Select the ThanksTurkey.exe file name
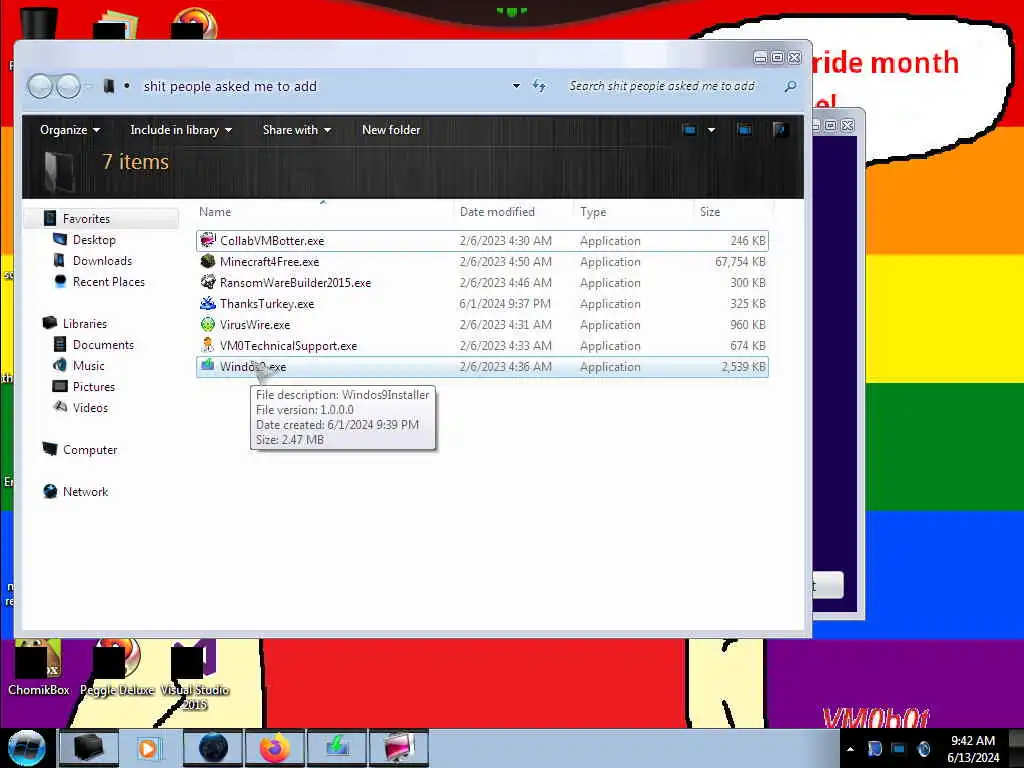The height and width of the screenshot is (768, 1024). (266, 303)
